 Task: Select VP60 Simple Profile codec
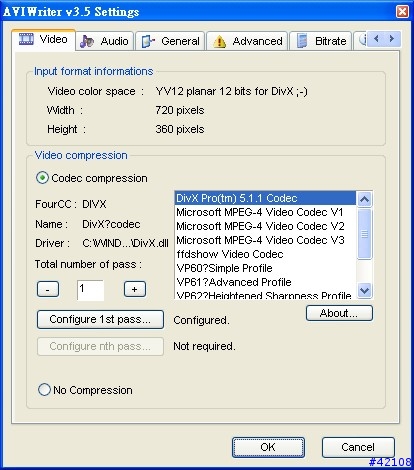(x=265, y=268)
